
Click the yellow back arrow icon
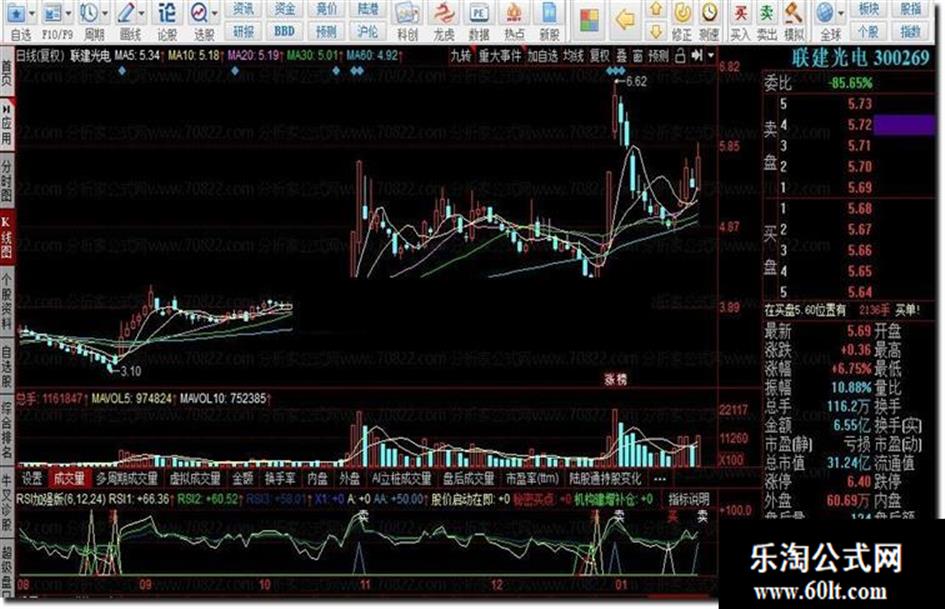pos(624,21)
